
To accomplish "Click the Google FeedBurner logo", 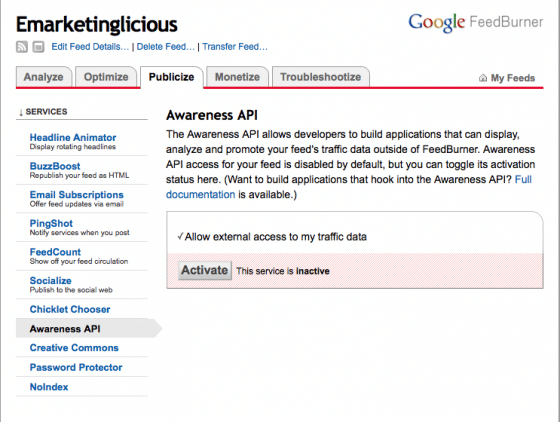I will (x=475, y=22).
